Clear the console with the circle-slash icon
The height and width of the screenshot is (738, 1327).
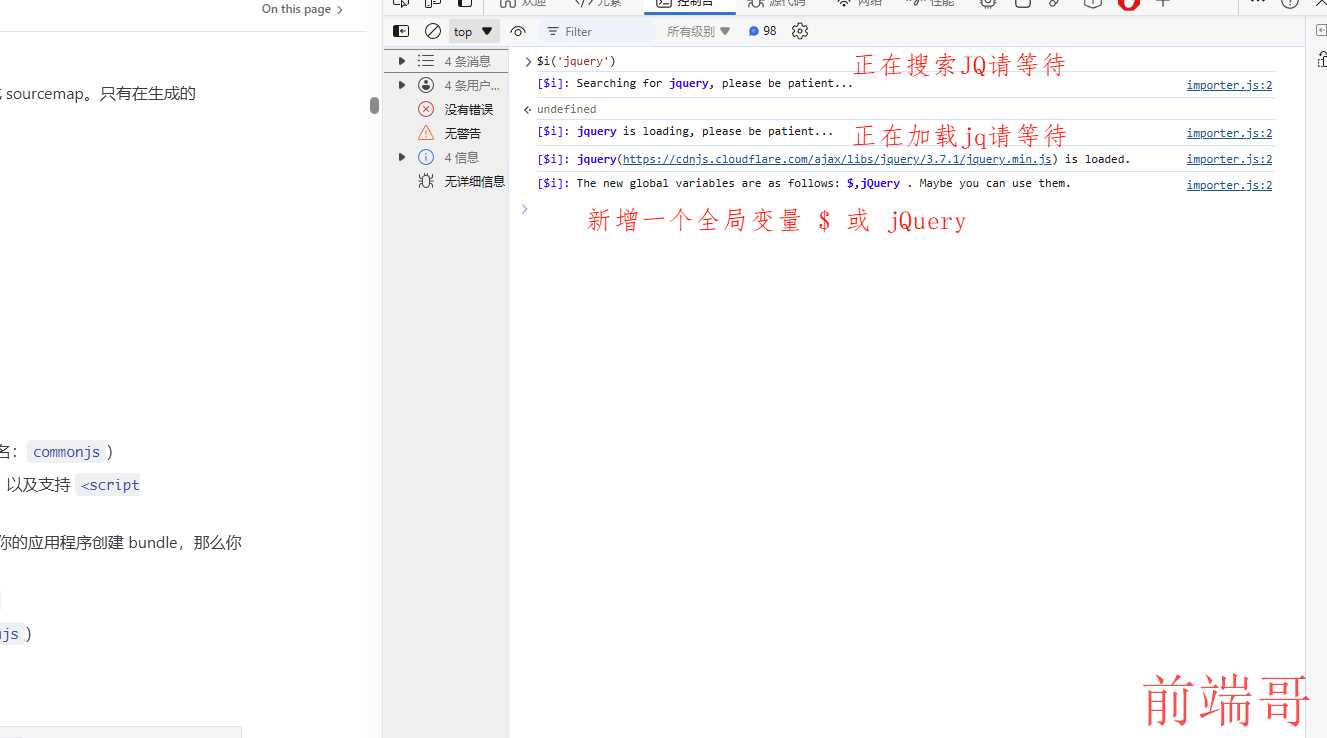click(x=433, y=31)
